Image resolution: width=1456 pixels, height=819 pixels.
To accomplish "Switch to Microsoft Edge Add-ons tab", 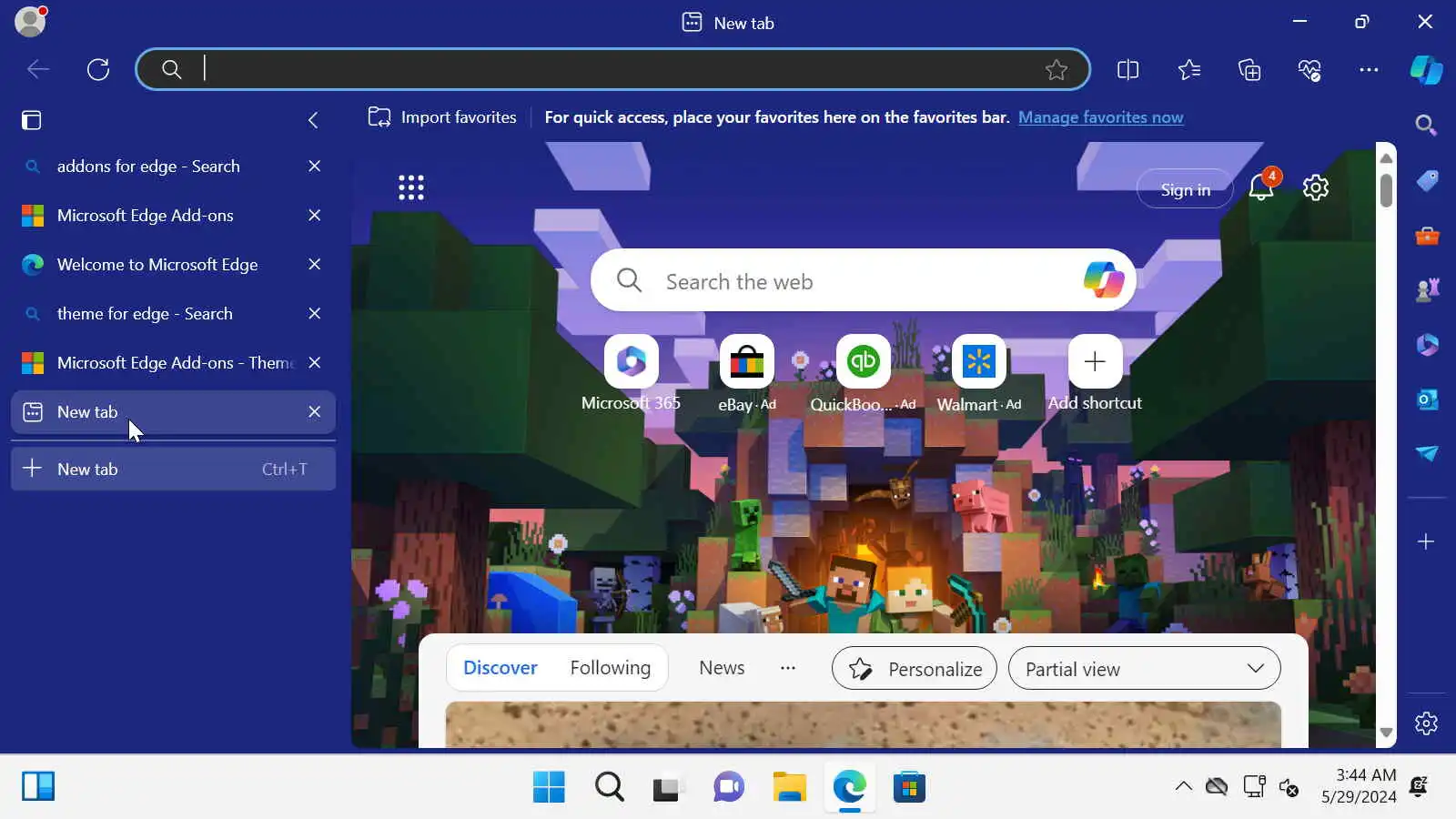I will pos(173,216).
